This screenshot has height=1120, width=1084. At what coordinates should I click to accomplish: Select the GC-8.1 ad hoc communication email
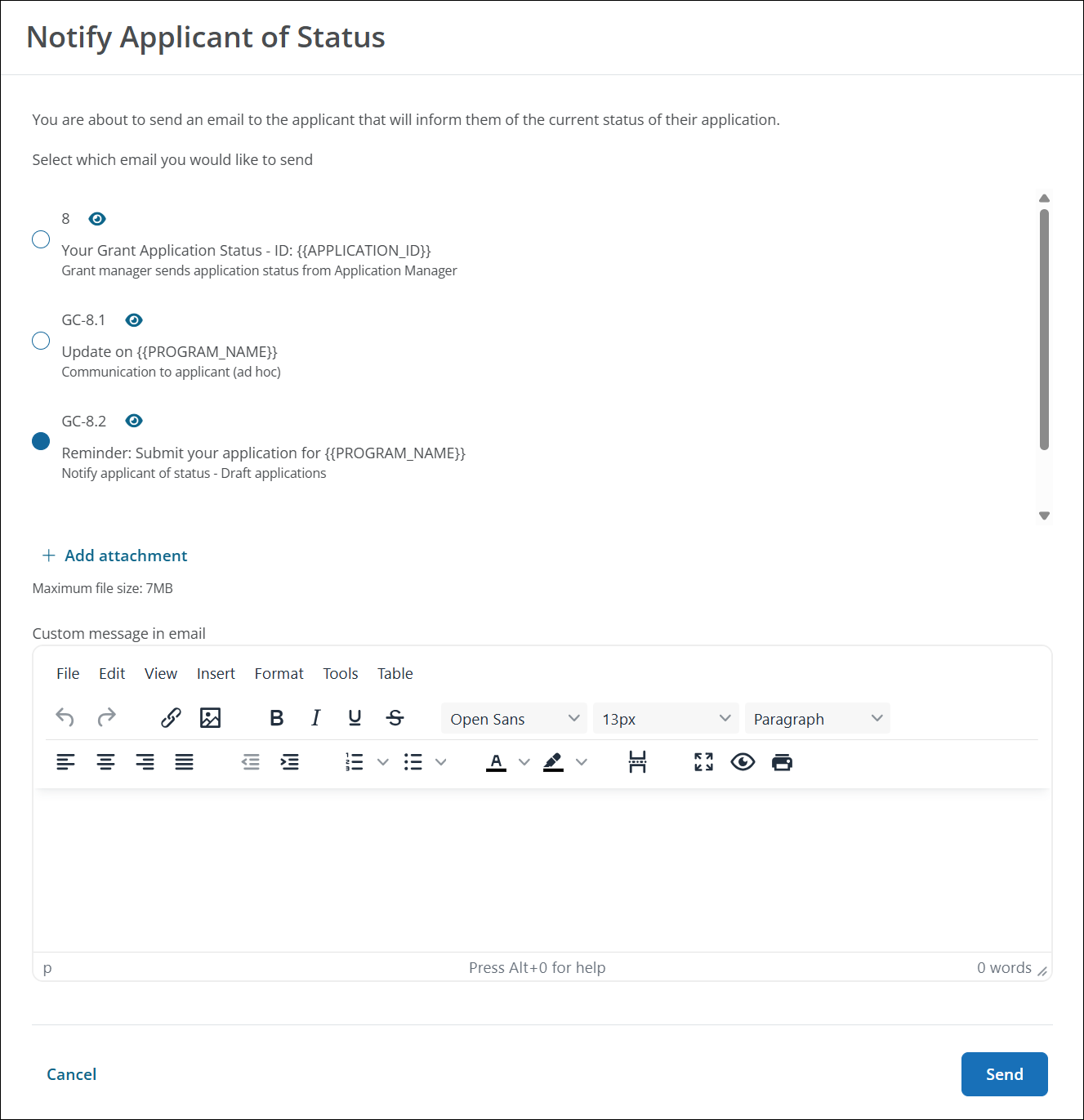41,341
